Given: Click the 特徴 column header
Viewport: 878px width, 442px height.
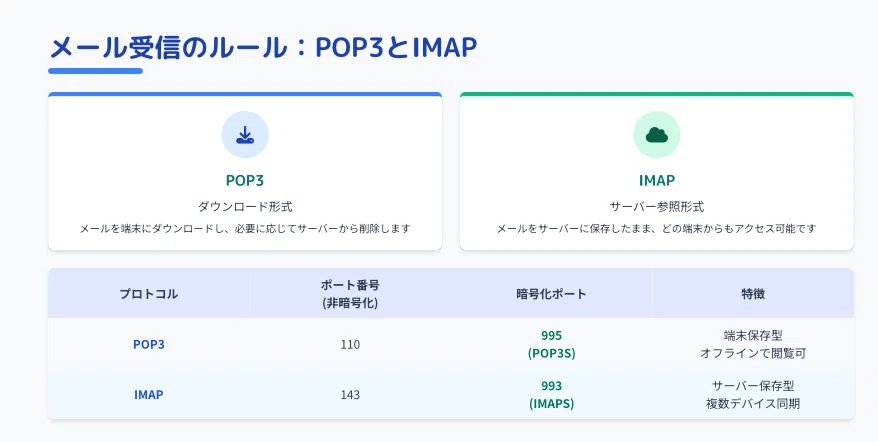Looking at the screenshot, I should tap(753, 294).
